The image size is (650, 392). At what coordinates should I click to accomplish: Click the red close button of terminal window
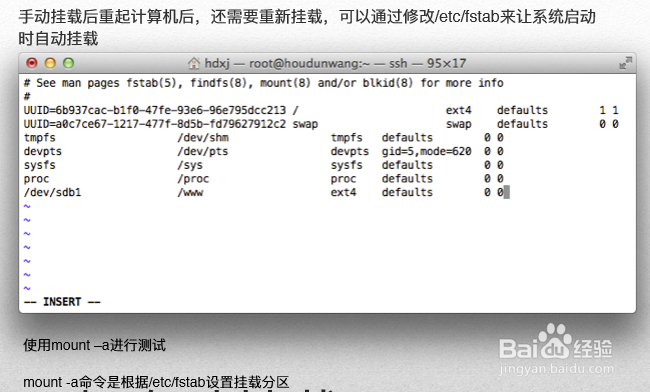pyautogui.click(x=32, y=63)
